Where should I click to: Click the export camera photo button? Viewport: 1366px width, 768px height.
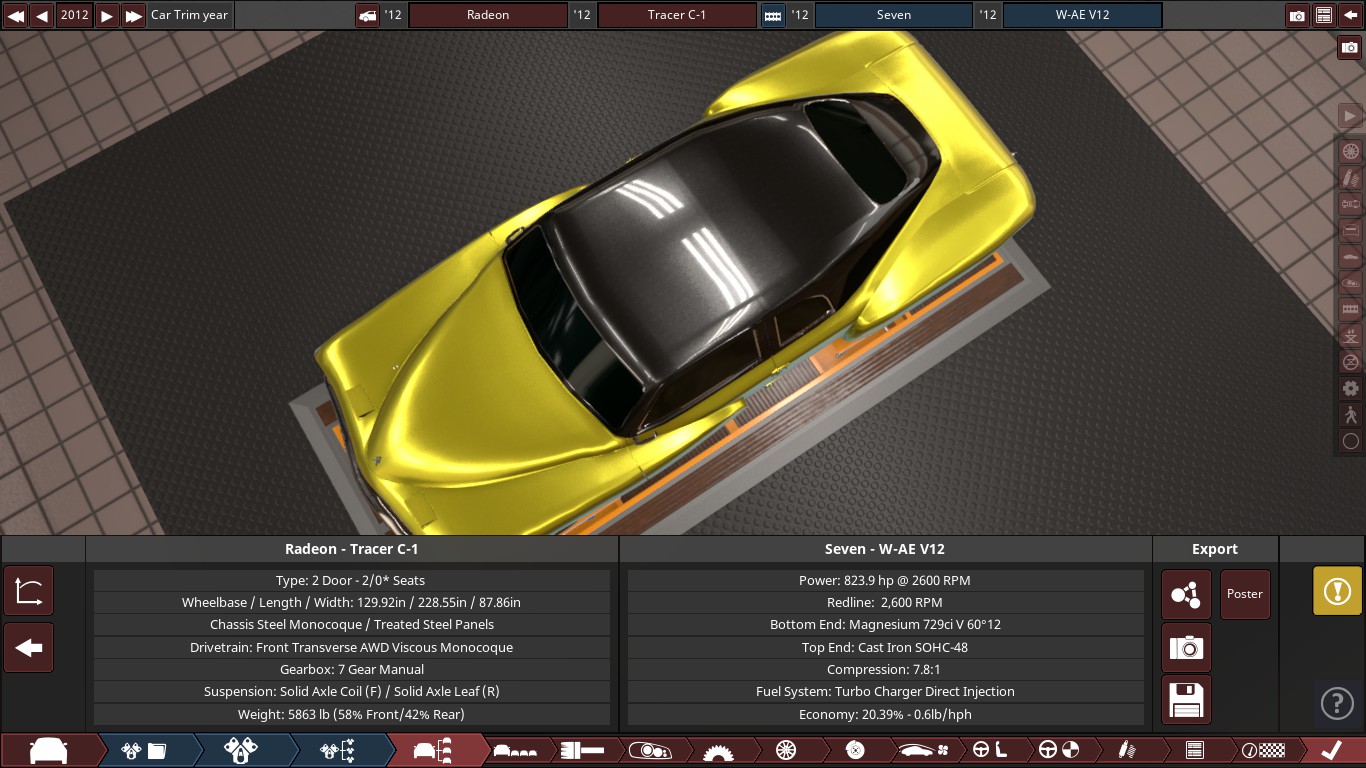[x=1186, y=648]
